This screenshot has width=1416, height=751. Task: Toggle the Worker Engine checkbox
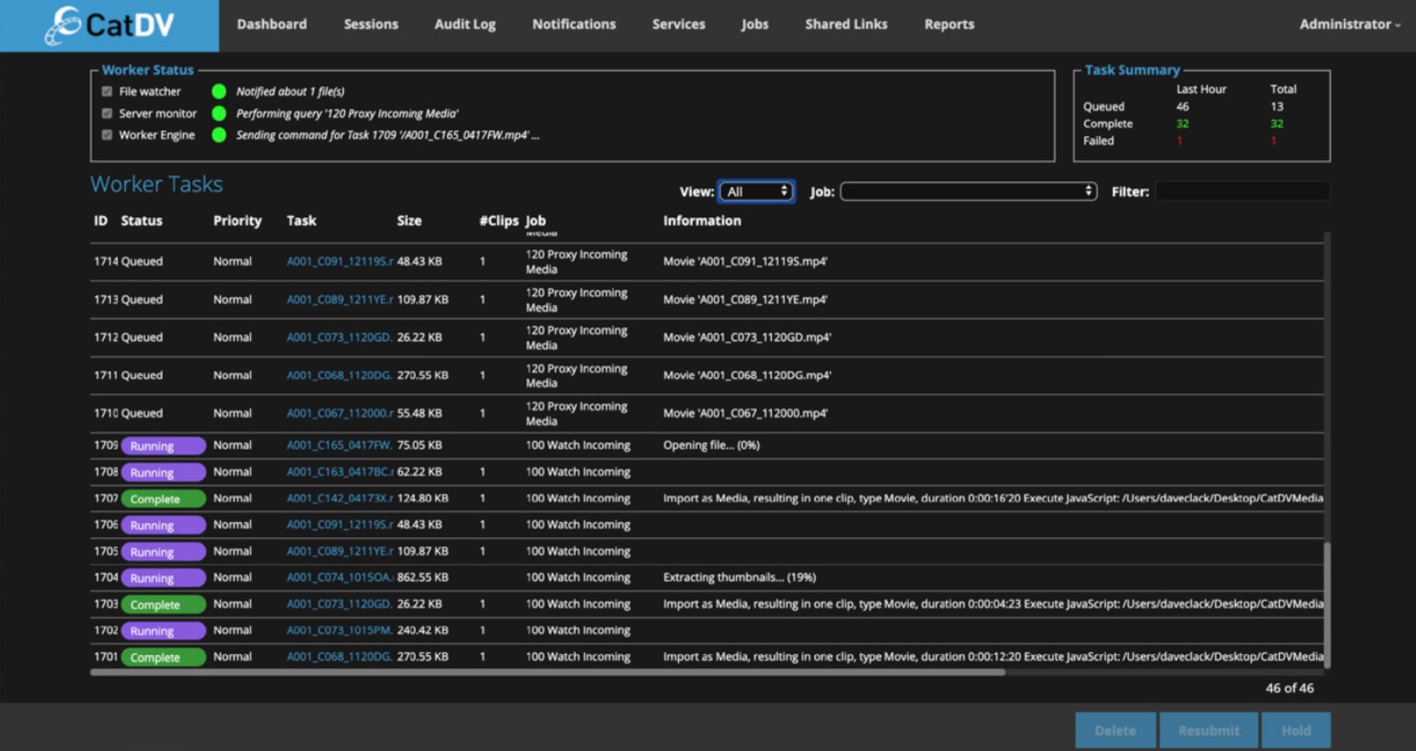(107, 135)
